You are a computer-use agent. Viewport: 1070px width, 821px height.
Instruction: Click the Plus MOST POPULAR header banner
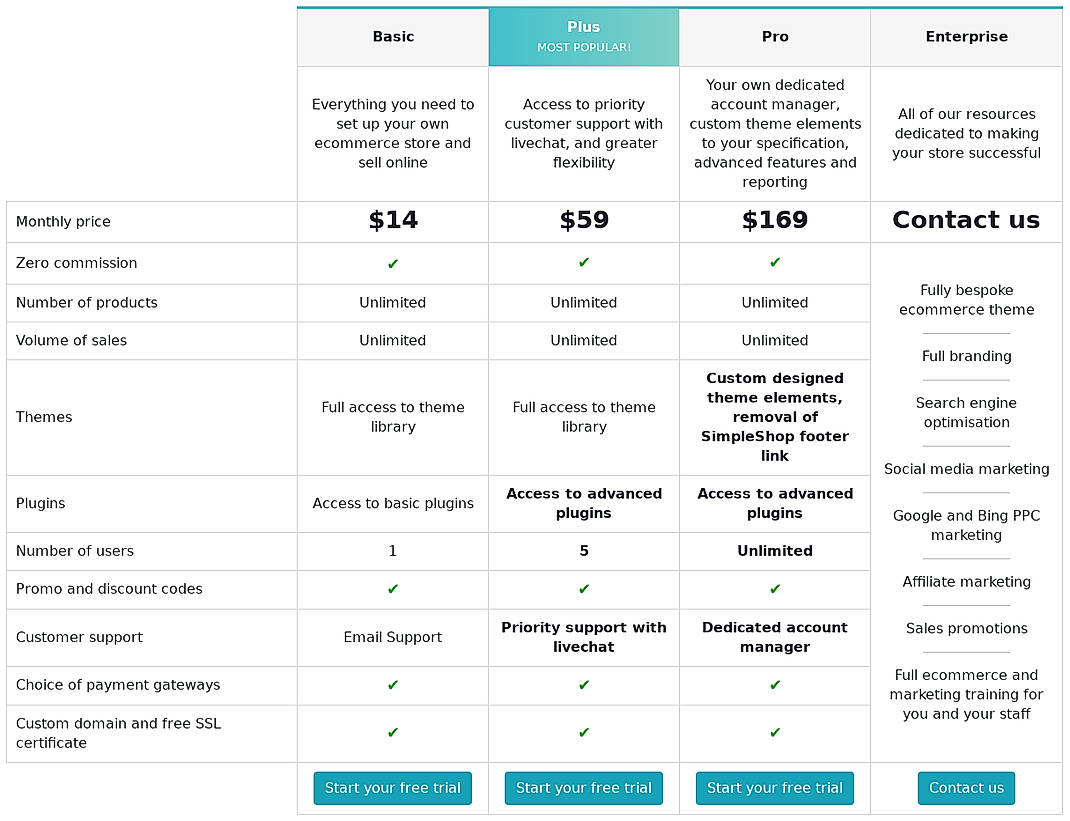583,36
